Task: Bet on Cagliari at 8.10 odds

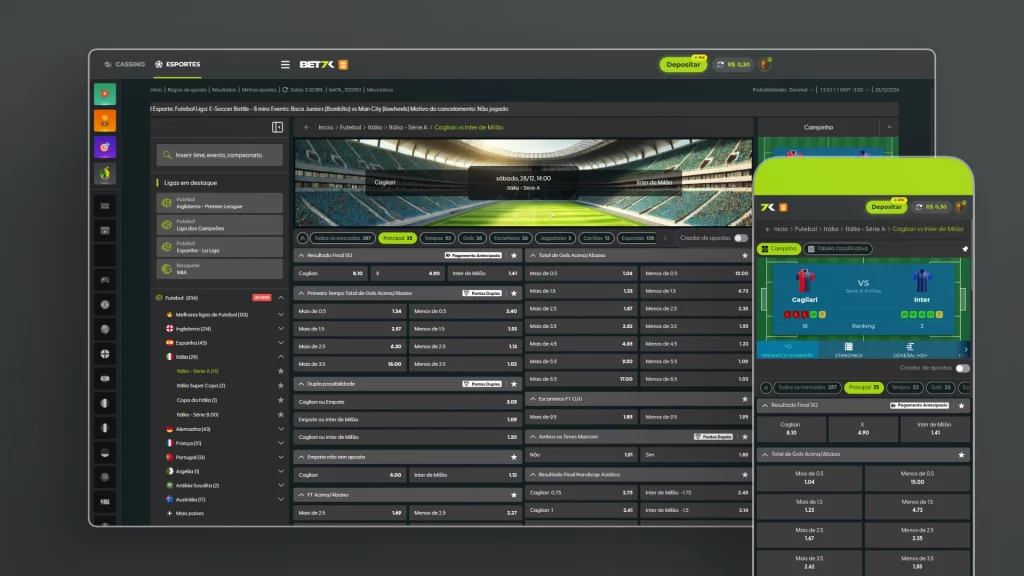Action: 331,273
